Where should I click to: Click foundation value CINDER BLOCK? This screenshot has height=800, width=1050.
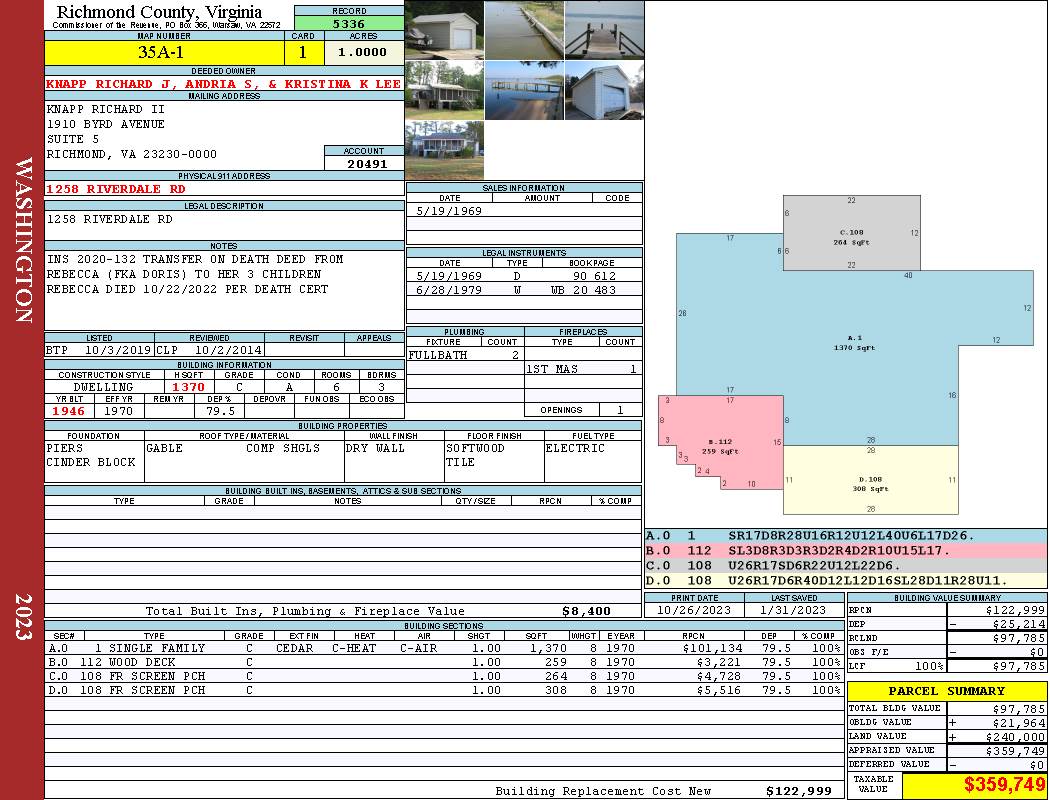point(90,462)
